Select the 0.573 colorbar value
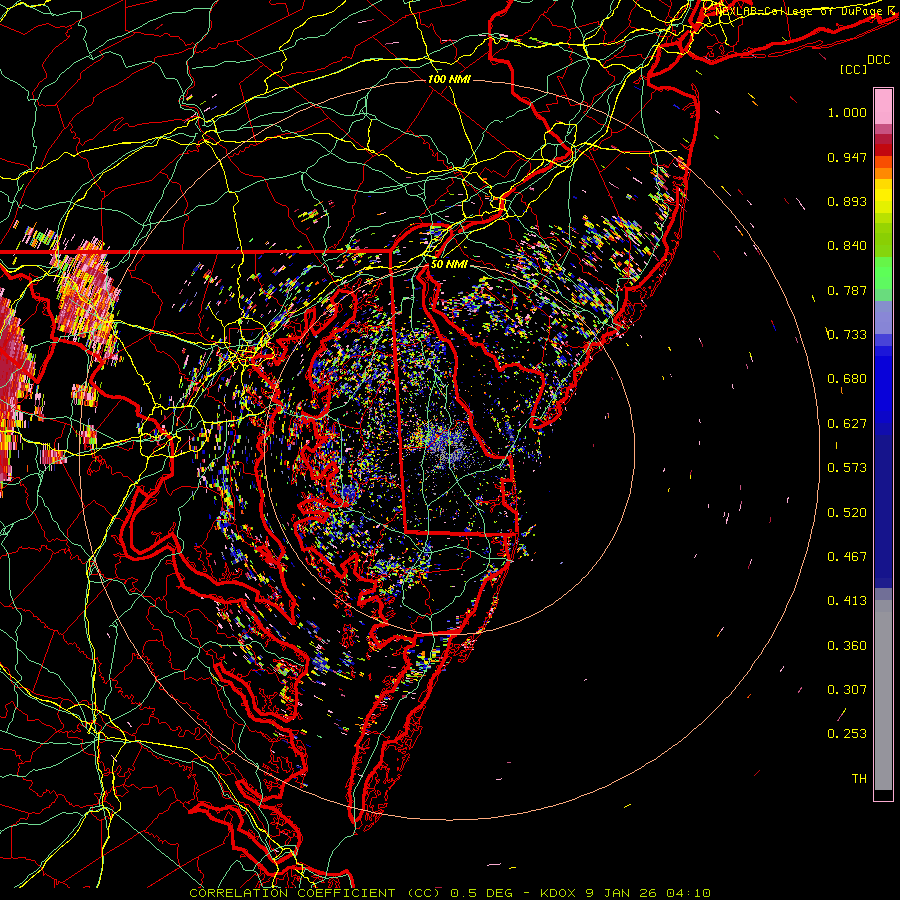 click(847, 468)
